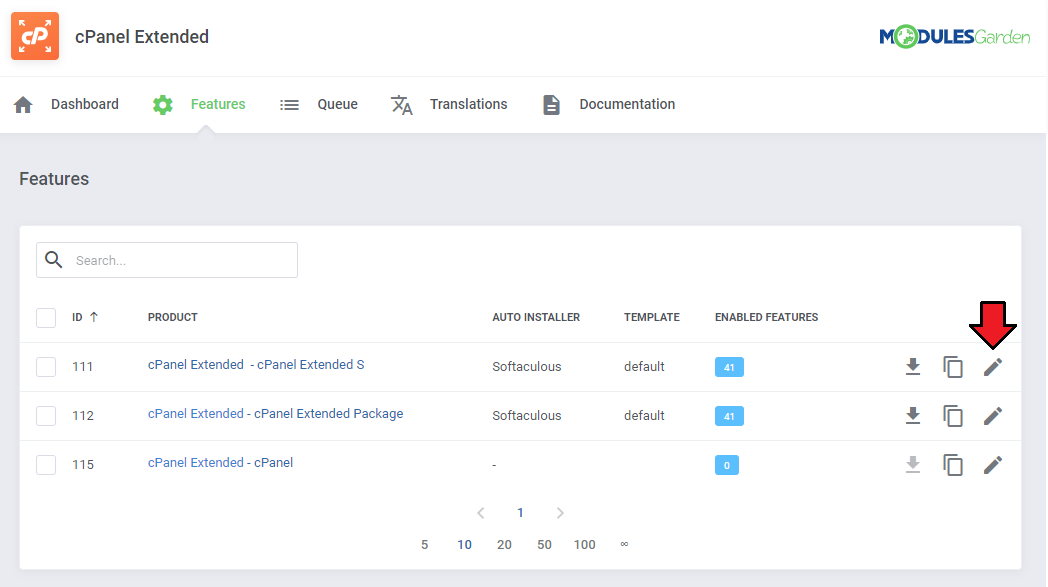Click the 0 enabled features badge for 115

(x=727, y=465)
